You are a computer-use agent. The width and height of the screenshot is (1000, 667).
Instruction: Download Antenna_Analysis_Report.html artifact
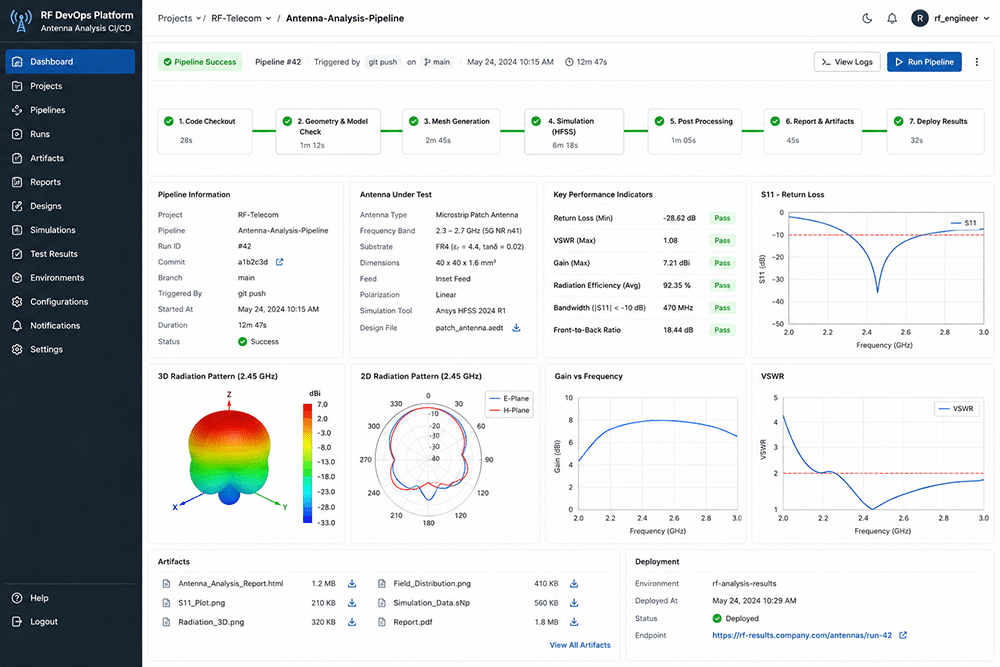352,583
